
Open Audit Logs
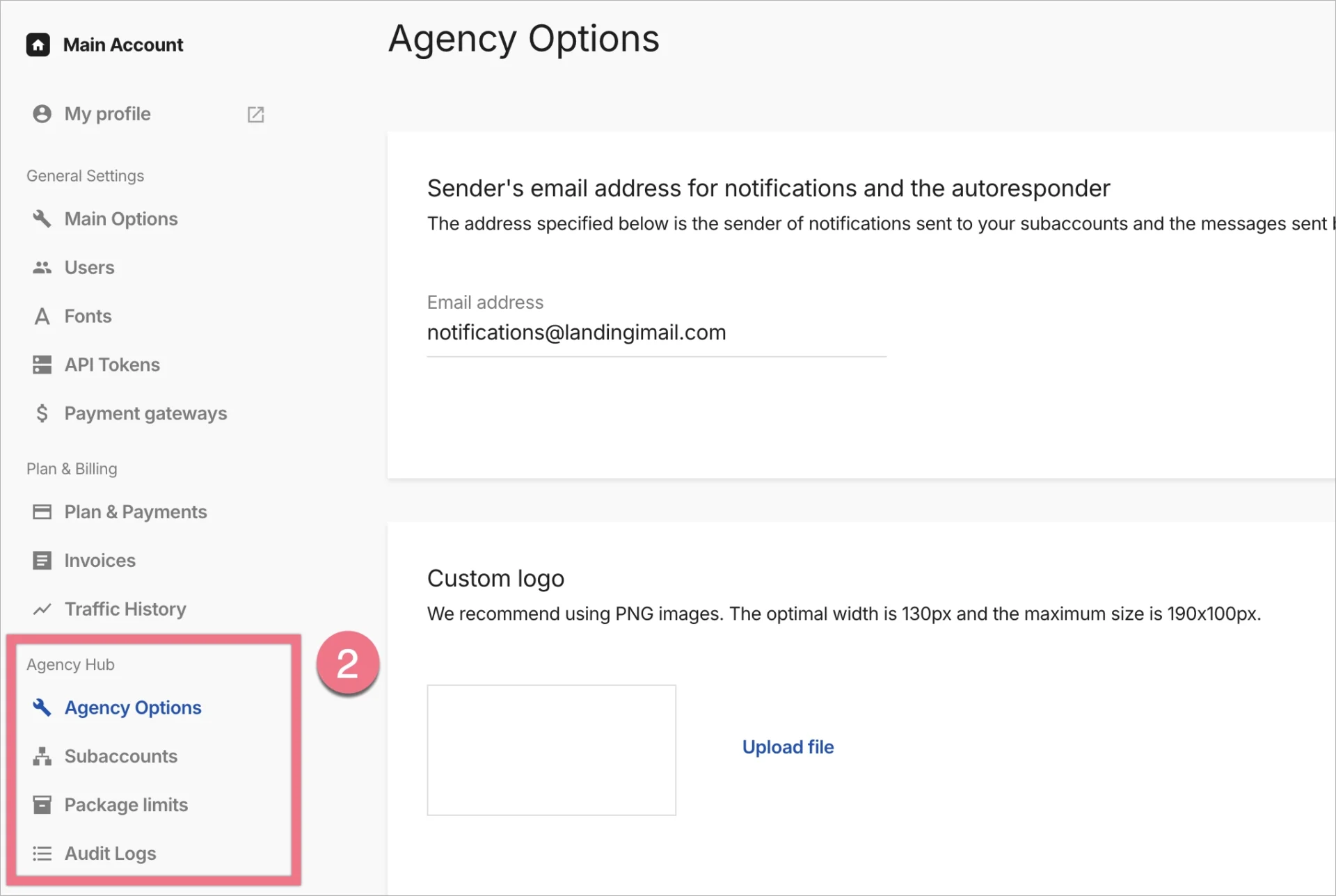110,854
